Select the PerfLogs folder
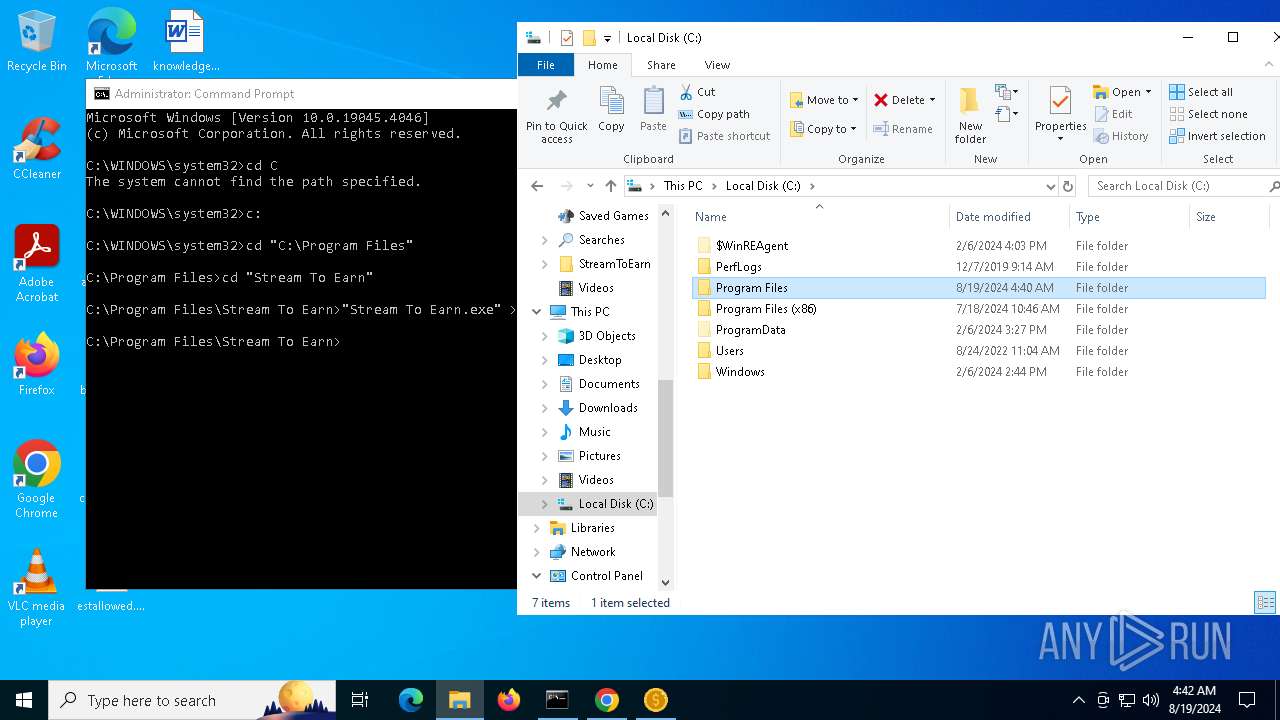 738,267
